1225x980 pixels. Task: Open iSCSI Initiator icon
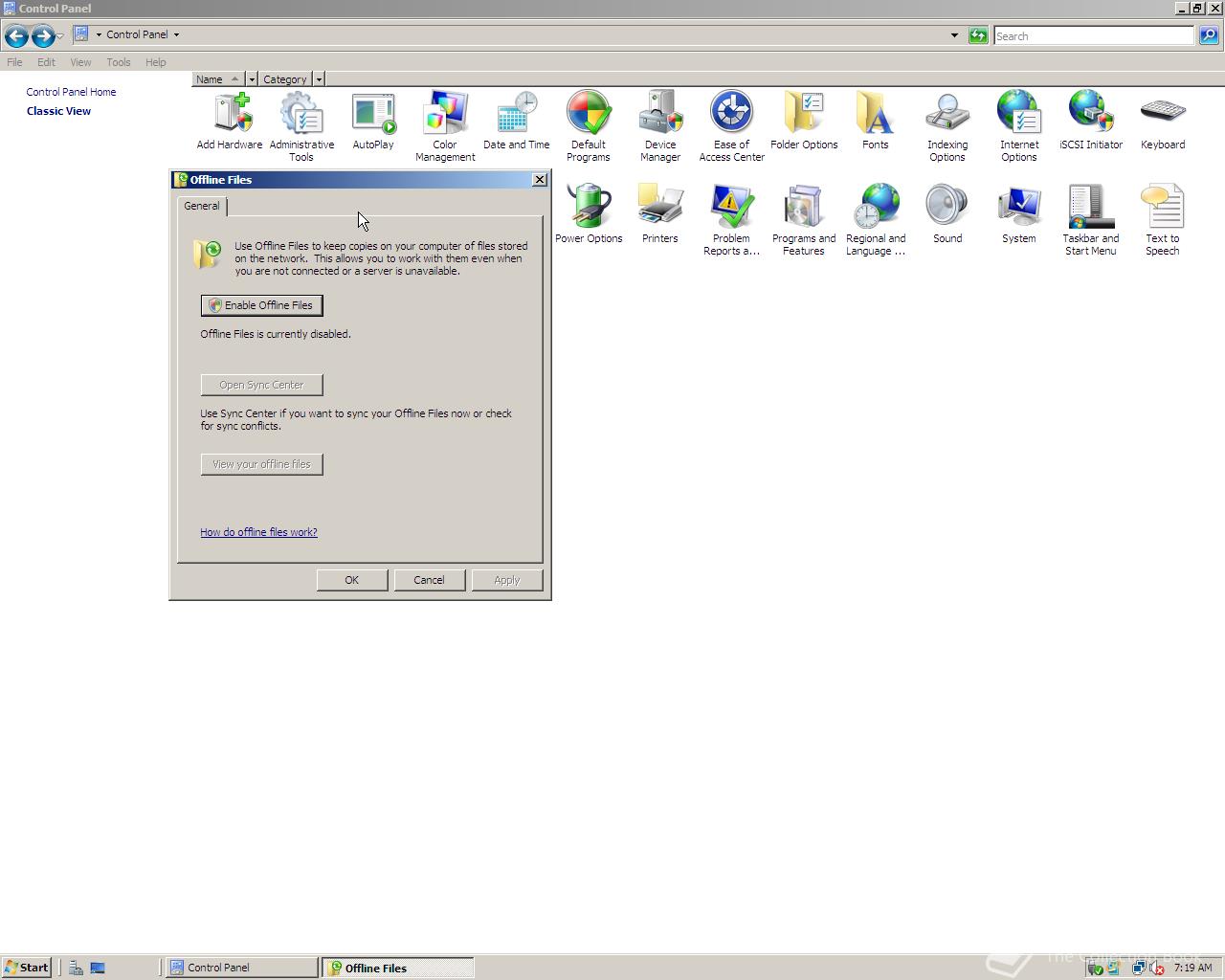tap(1091, 122)
